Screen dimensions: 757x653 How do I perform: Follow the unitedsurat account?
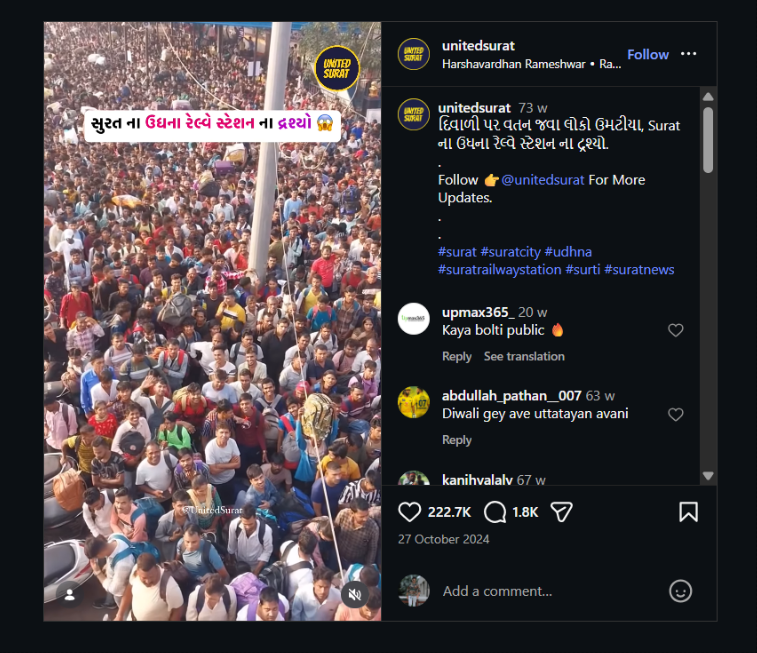tap(647, 54)
